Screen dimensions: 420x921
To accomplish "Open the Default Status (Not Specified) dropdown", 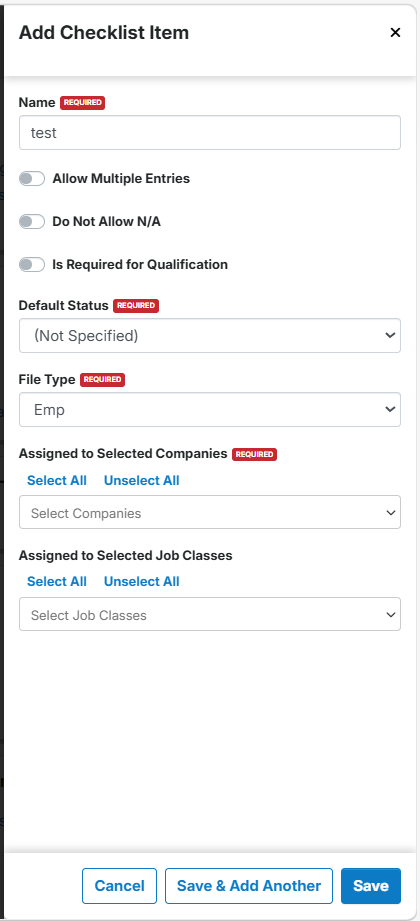I will point(210,335).
